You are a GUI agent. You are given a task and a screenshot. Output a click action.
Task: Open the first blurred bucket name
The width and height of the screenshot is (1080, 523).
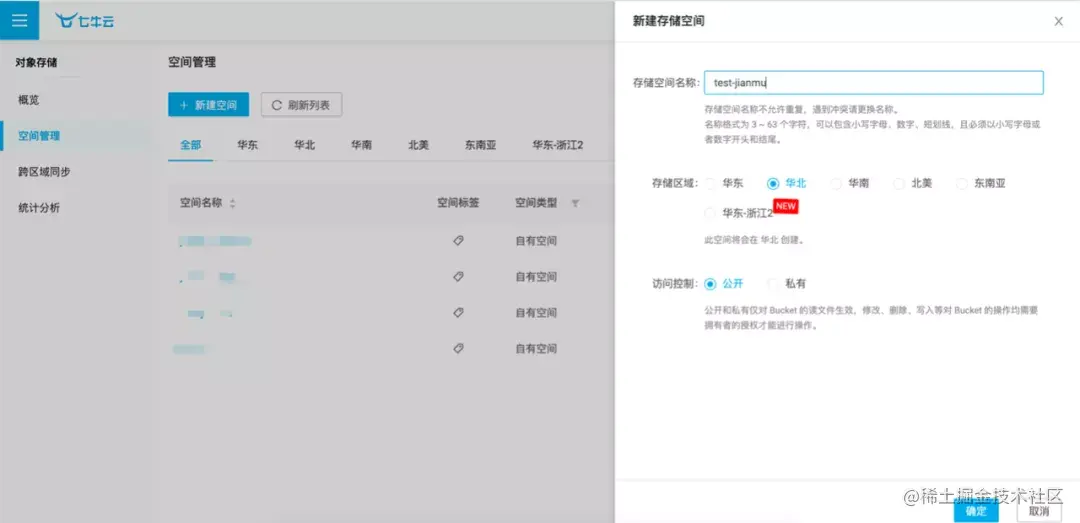tap(214, 240)
